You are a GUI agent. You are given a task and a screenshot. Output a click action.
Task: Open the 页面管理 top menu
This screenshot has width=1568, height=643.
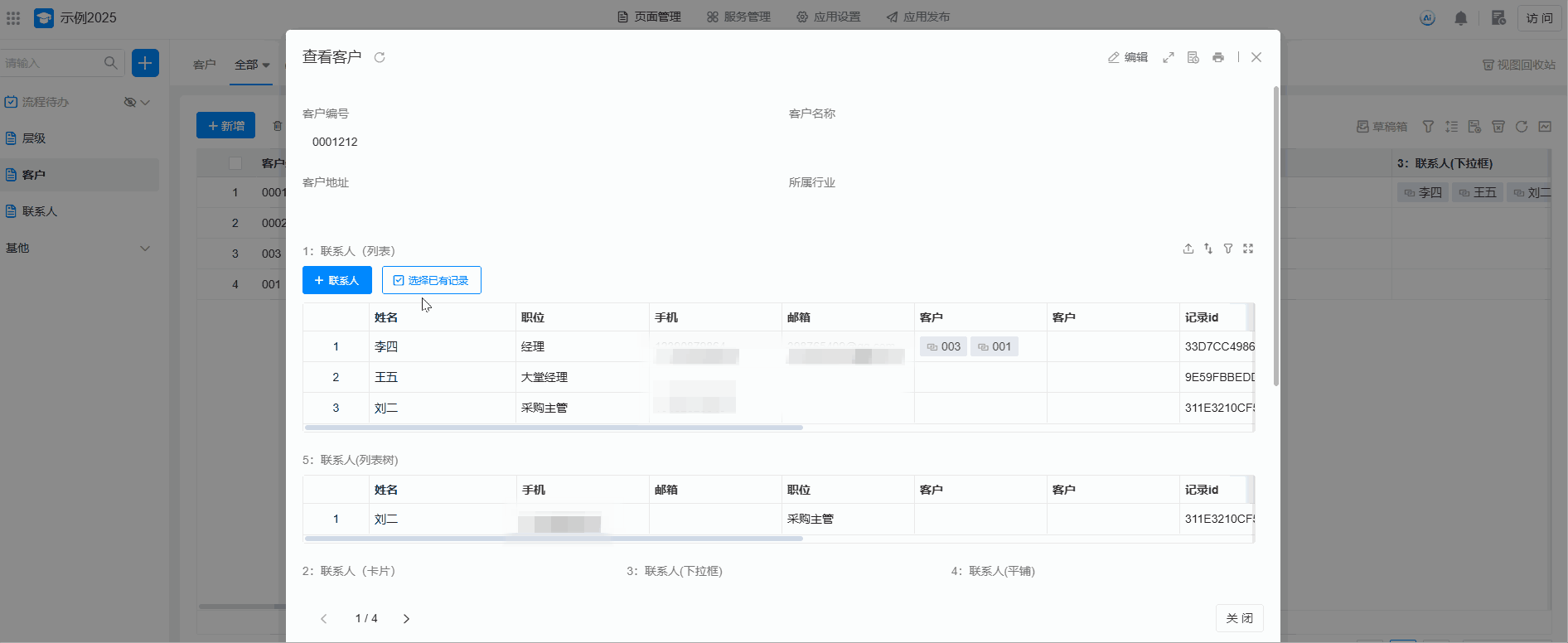pyautogui.click(x=649, y=17)
